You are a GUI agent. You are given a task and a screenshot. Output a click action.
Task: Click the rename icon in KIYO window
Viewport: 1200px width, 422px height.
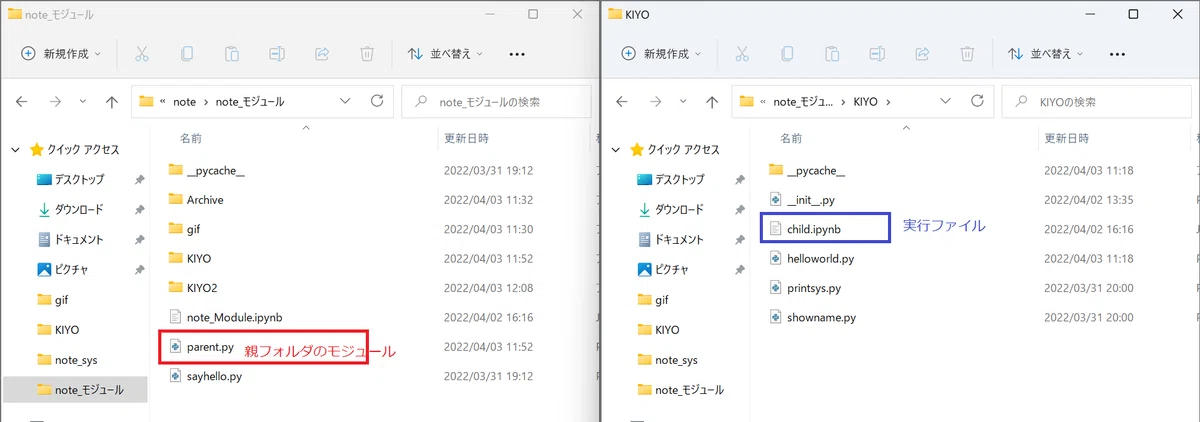pyautogui.click(x=877, y=54)
